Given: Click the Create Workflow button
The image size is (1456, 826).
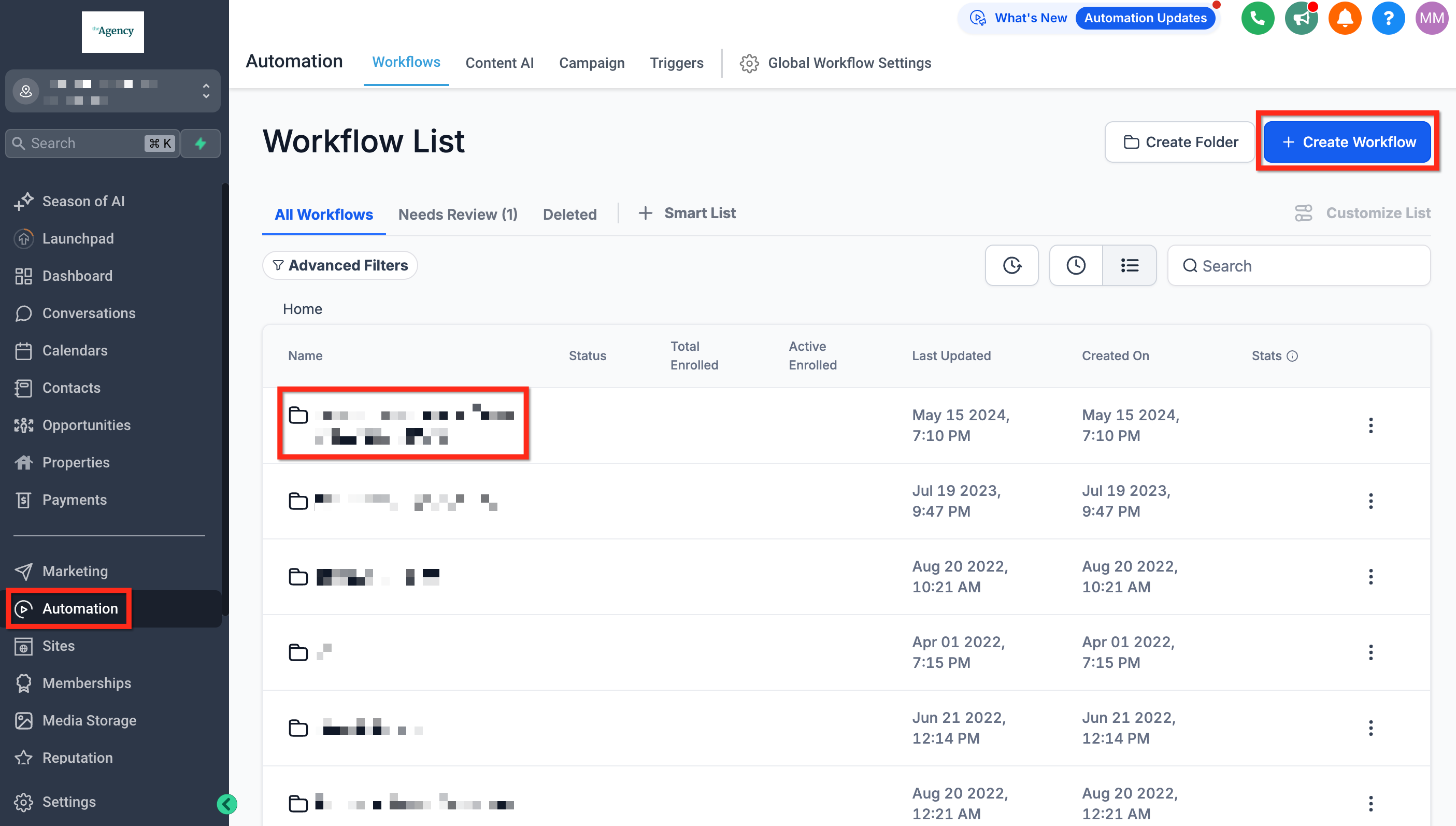Looking at the screenshot, I should point(1347,142).
